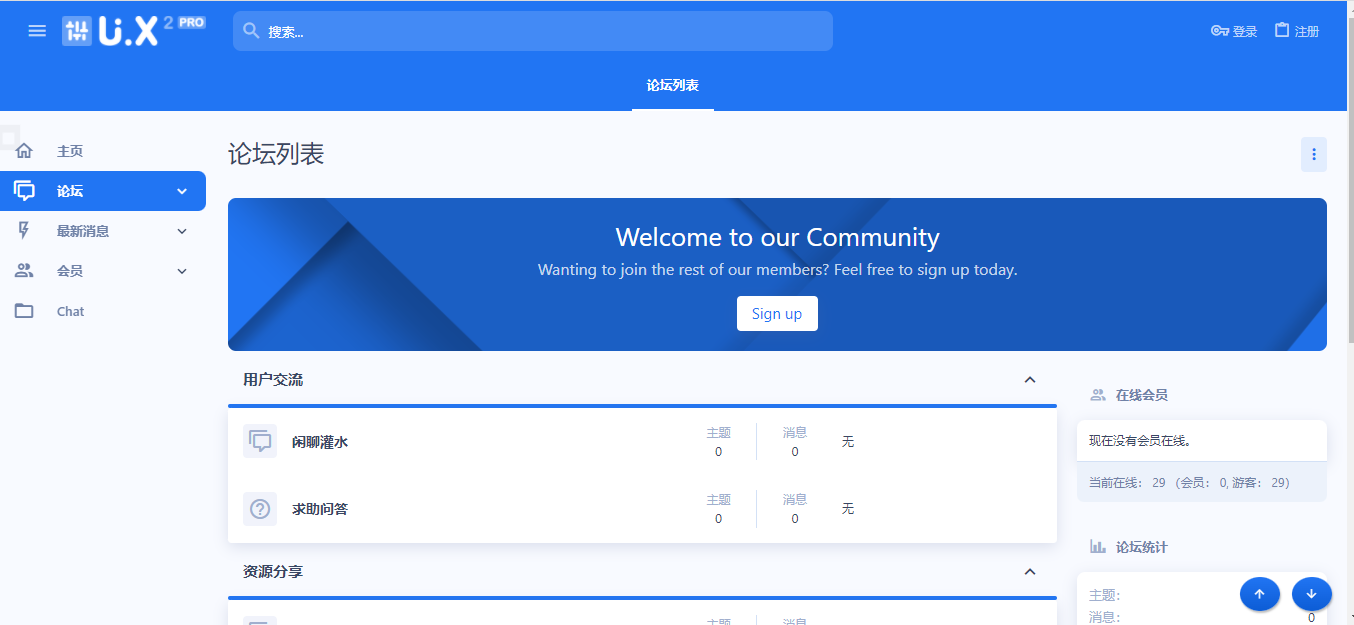Select the 论坛列表 tab
The image size is (1354, 625).
(x=673, y=86)
